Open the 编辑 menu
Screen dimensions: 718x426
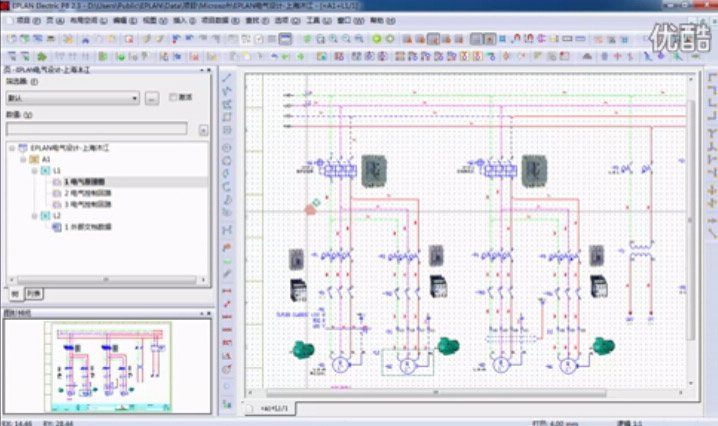coord(125,21)
